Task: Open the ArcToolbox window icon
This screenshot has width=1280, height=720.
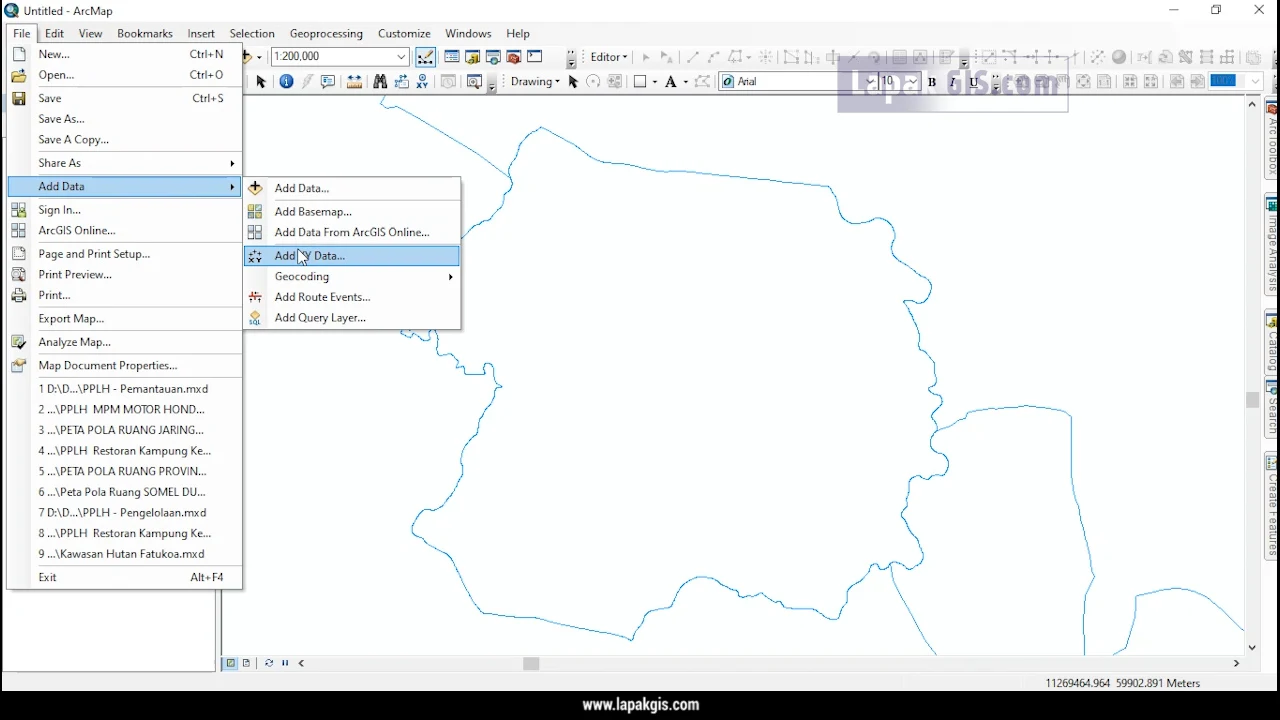Action: (514, 57)
